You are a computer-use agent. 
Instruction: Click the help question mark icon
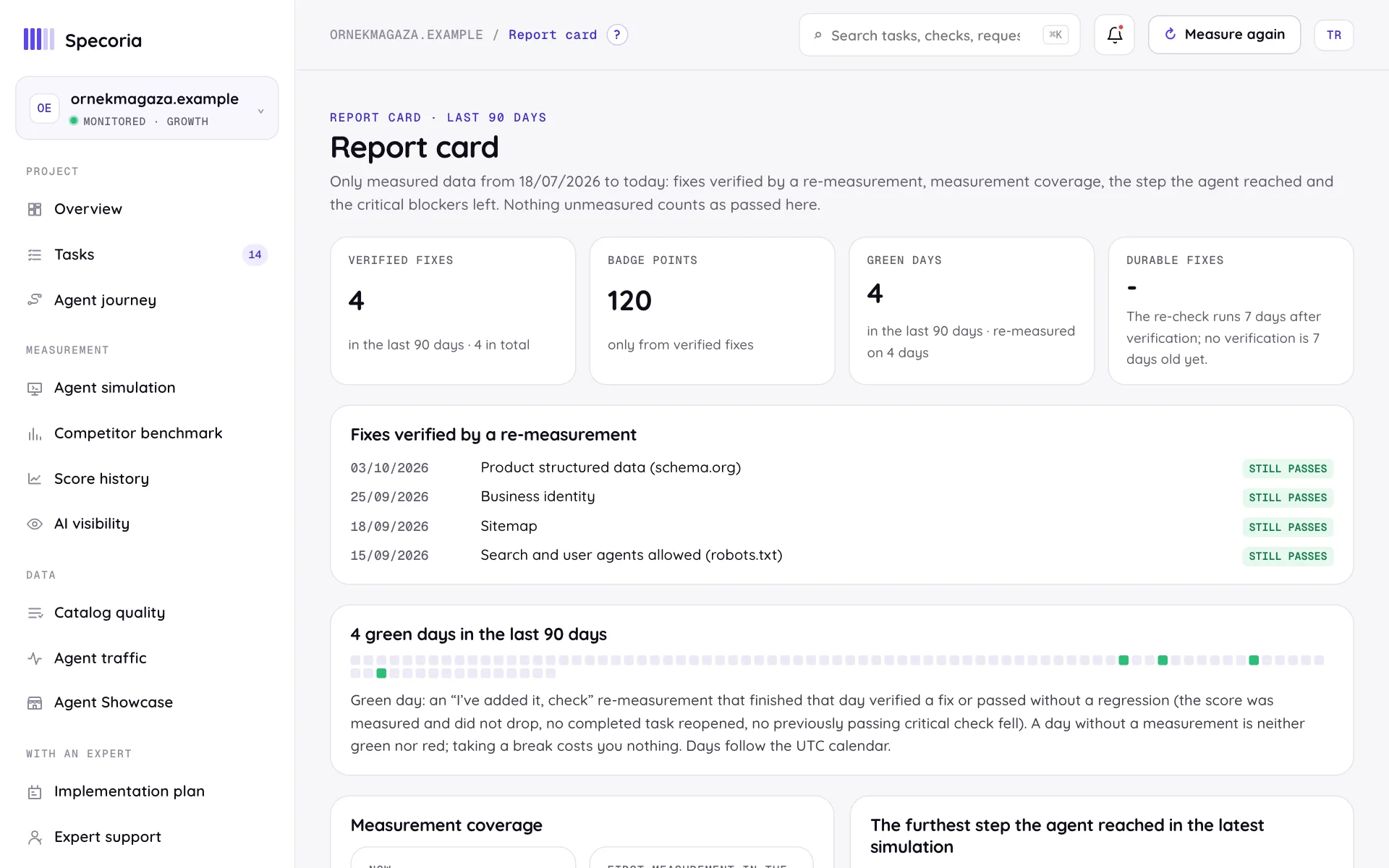tap(617, 35)
